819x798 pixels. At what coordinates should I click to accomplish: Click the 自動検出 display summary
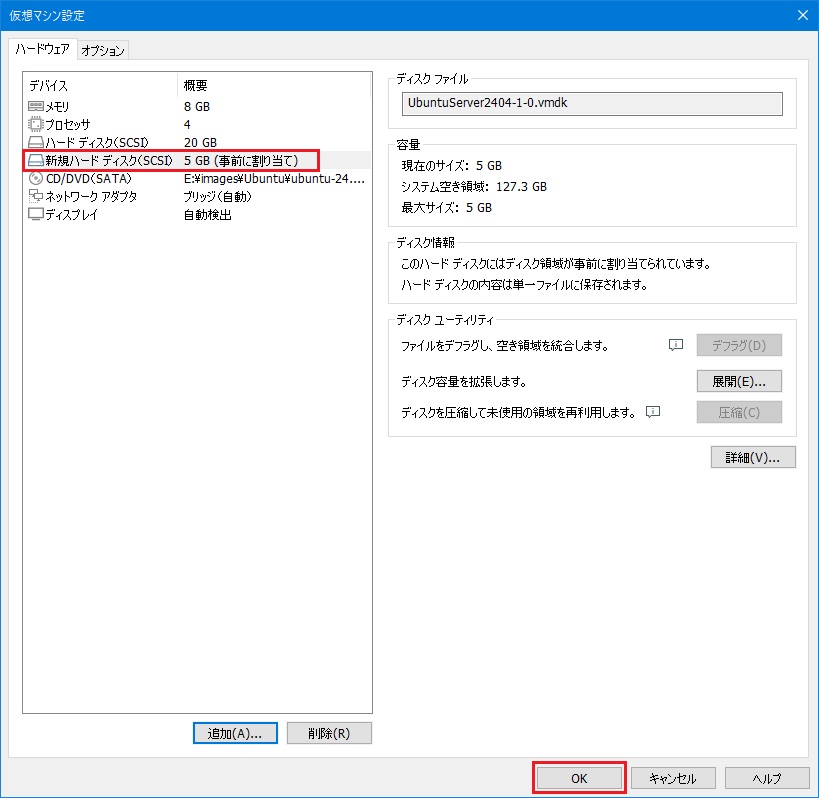click(207, 215)
